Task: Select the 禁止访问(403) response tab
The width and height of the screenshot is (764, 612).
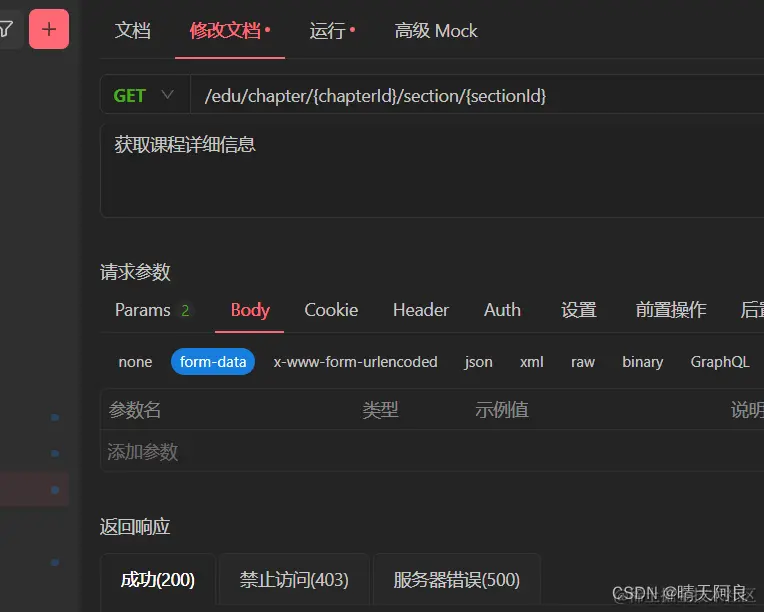Action: click(294, 580)
